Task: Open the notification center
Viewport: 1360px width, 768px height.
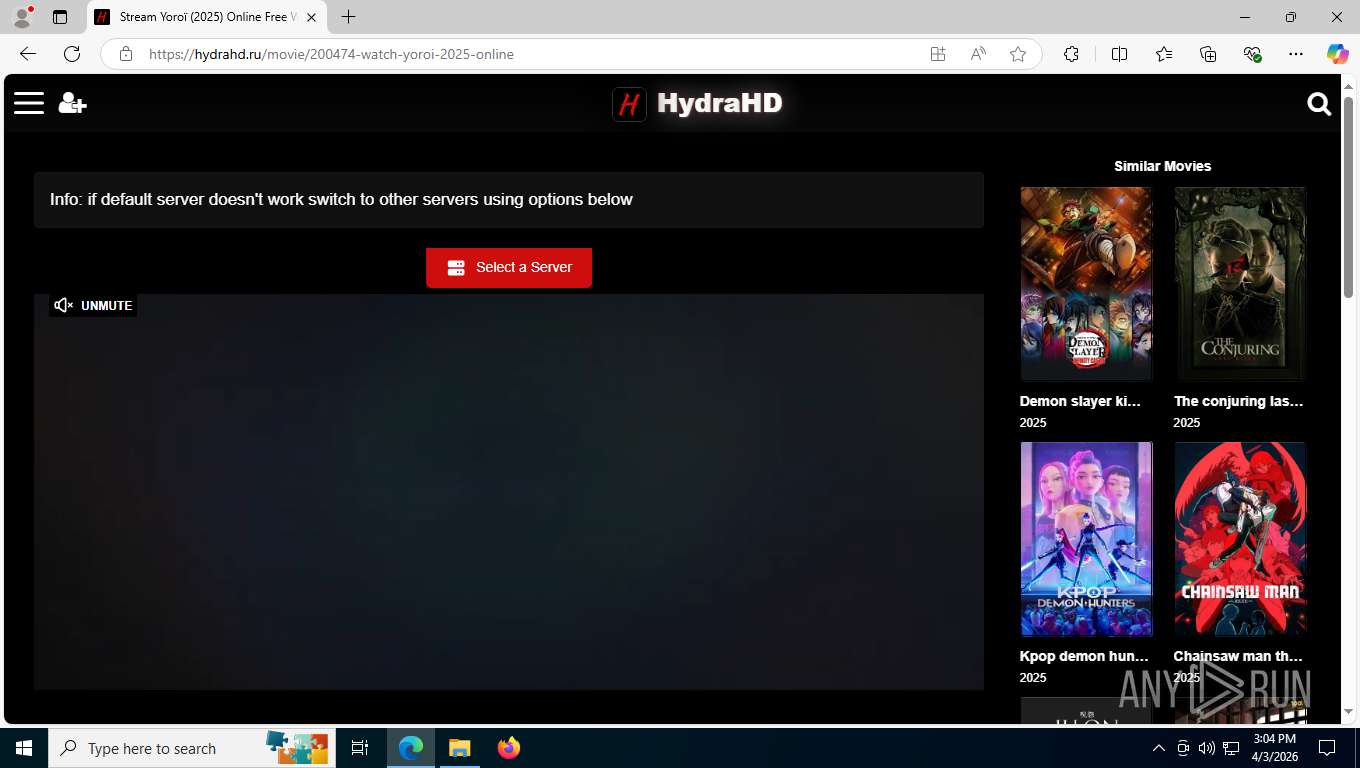Action: [x=1327, y=748]
